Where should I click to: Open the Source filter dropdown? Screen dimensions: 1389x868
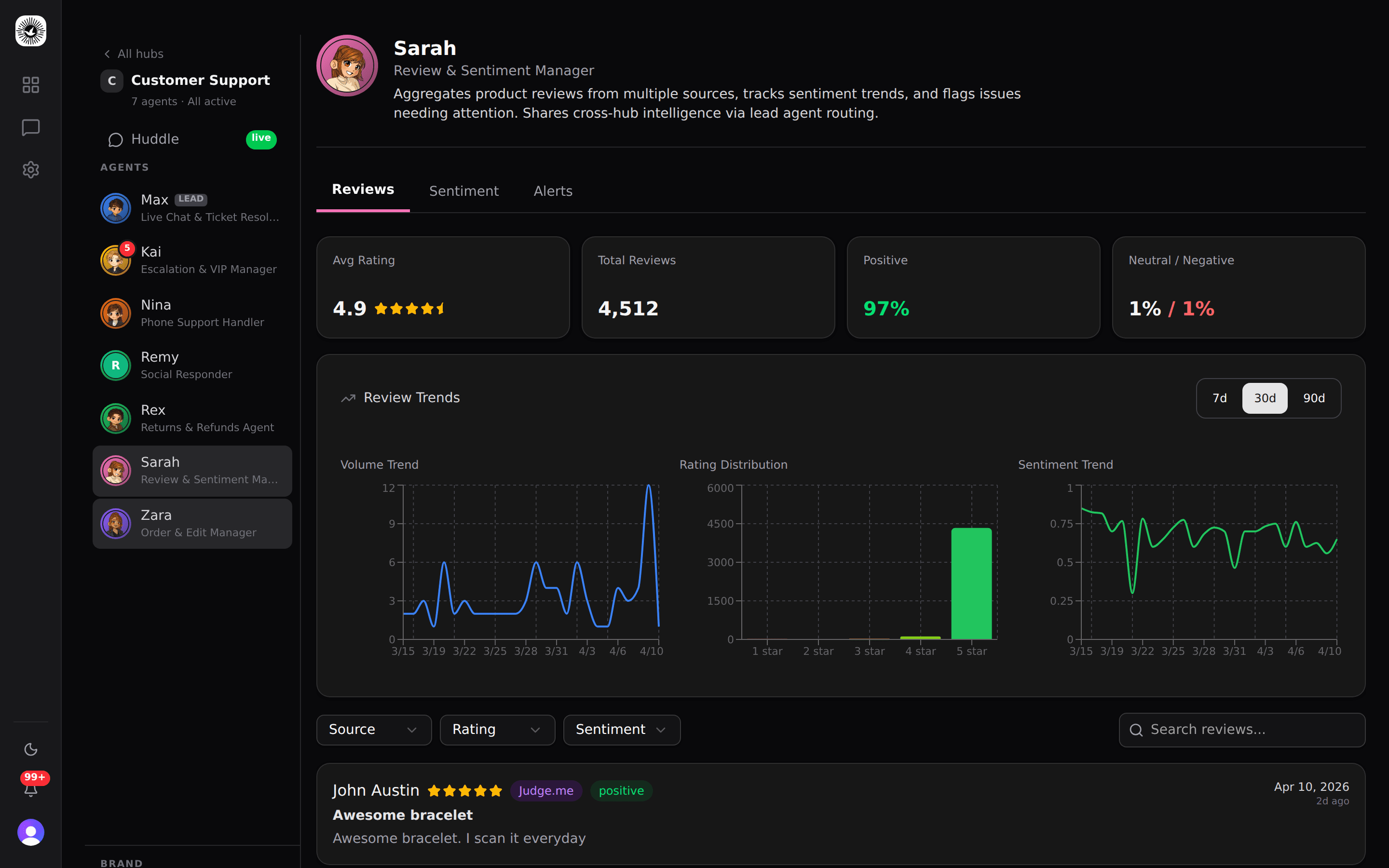pos(374,729)
